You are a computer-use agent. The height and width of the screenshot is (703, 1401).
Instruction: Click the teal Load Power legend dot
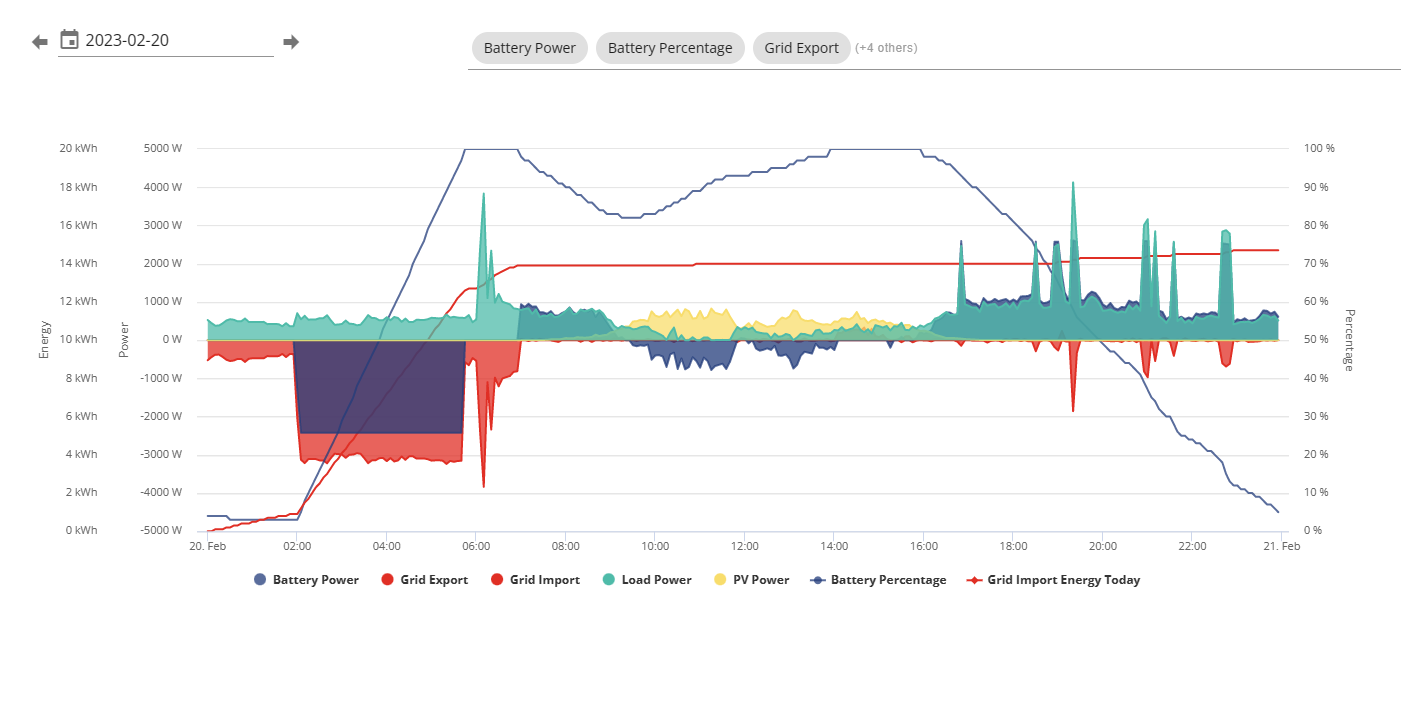click(610, 580)
